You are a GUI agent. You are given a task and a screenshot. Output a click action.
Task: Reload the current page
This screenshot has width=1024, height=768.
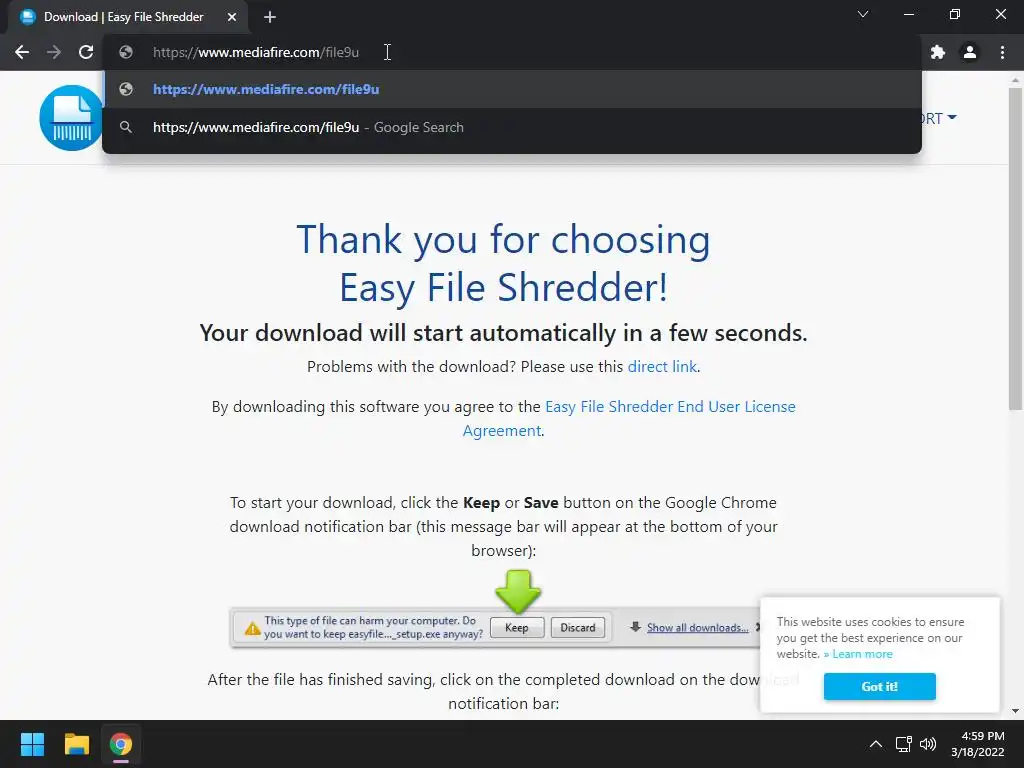pyautogui.click(x=86, y=52)
